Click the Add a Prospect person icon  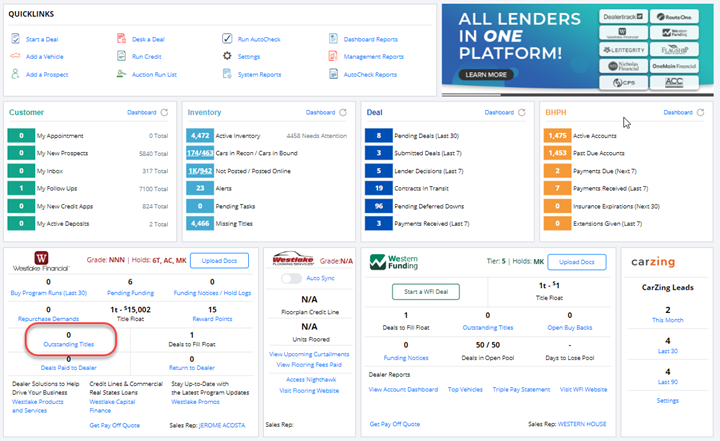pos(16,74)
